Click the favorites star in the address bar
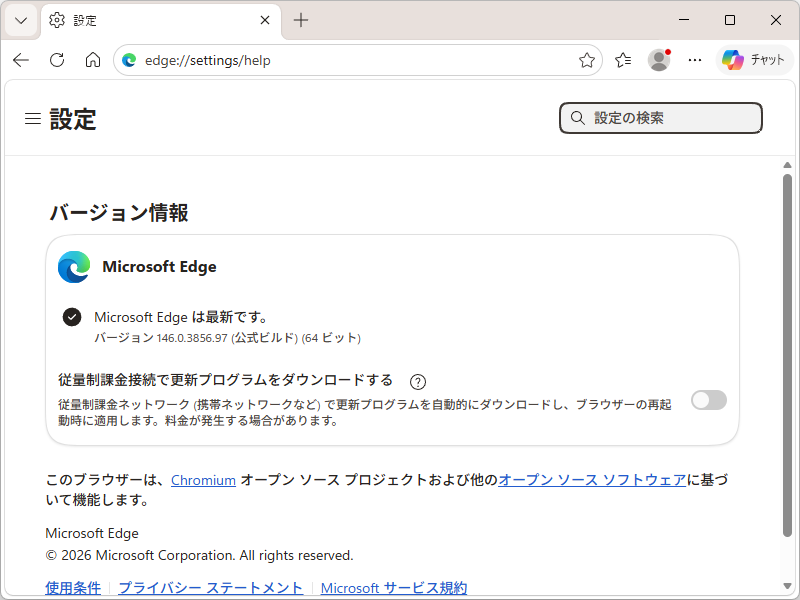This screenshot has height=600, width=800. [x=587, y=60]
